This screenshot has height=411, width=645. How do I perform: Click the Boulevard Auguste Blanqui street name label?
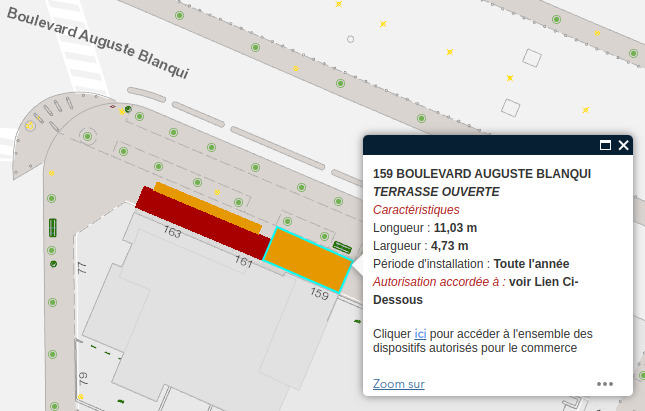[95, 45]
